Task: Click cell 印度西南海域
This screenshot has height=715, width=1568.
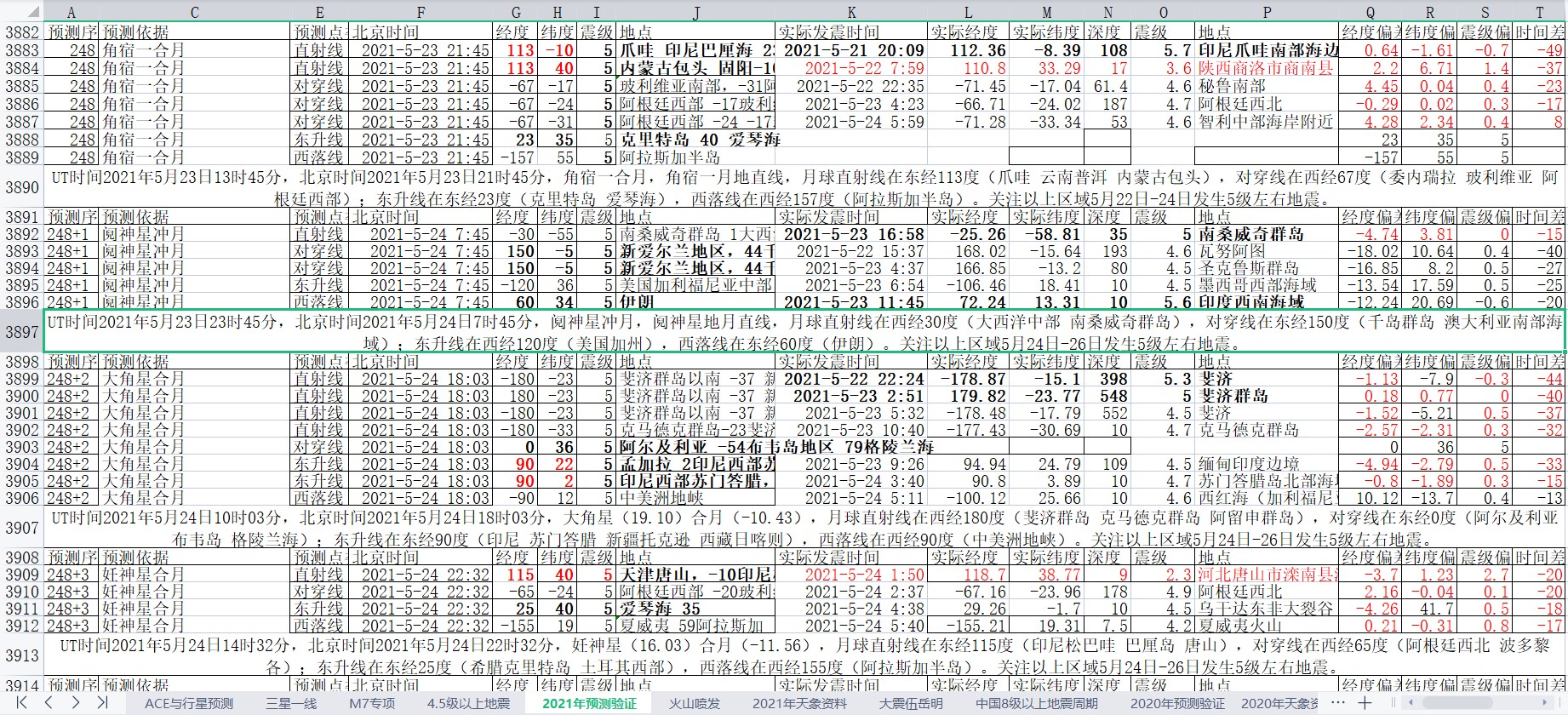Action: click(1267, 302)
